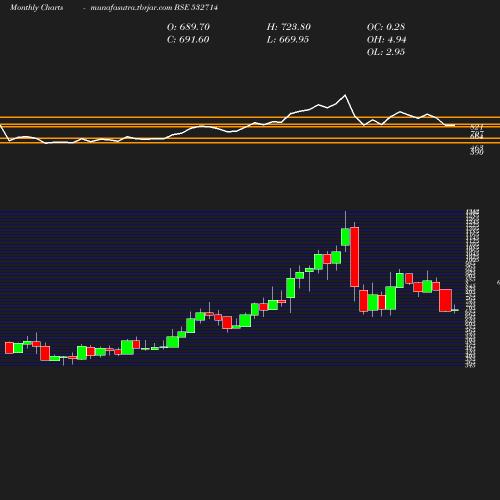Select the open value O: 689.70
The width and height of the screenshot is (500, 500).
click(x=188, y=27)
